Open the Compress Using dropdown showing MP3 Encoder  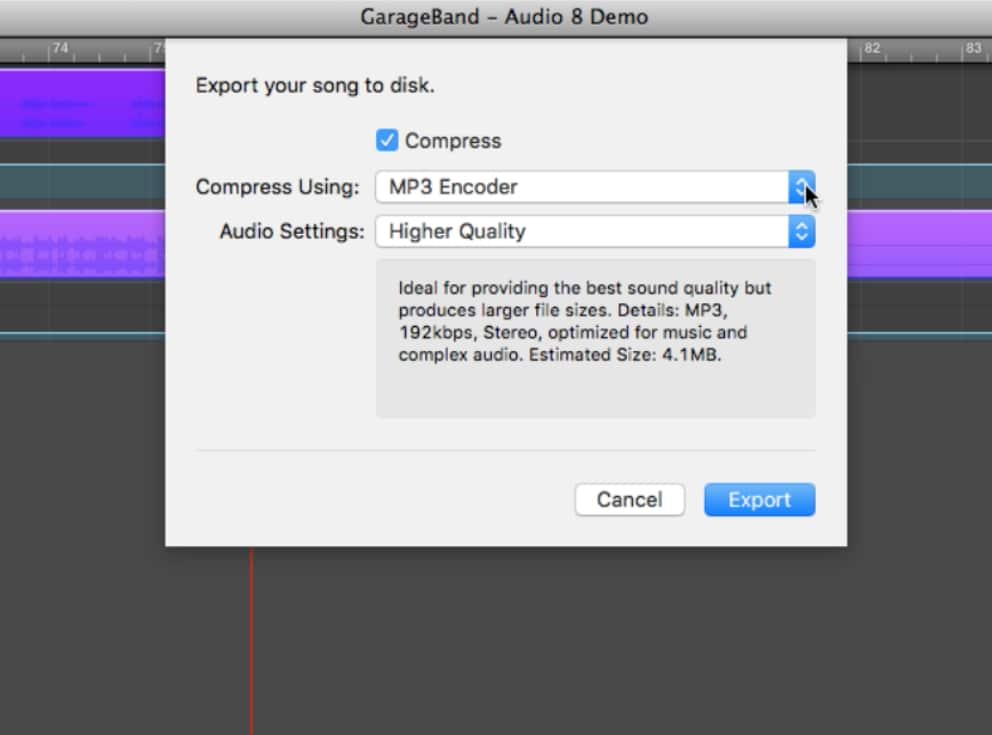(x=595, y=187)
